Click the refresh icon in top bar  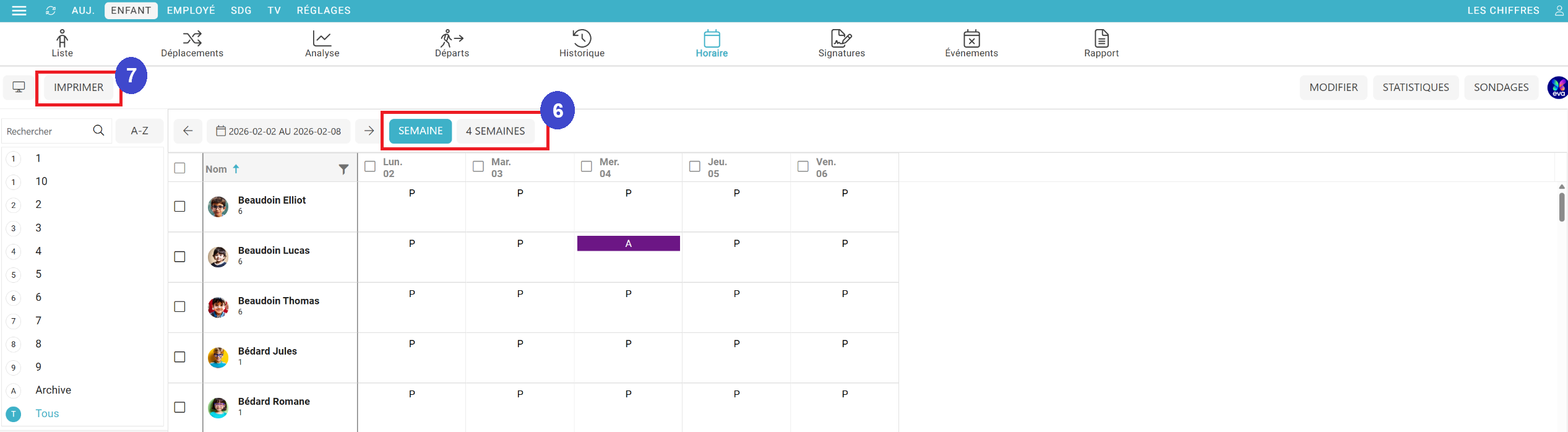[x=51, y=11]
